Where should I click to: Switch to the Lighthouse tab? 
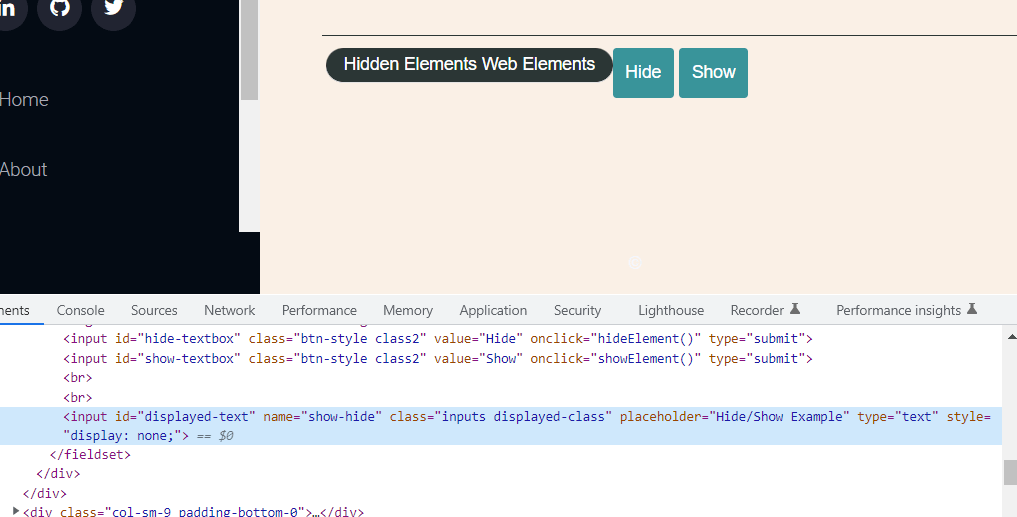click(x=671, y=310)
